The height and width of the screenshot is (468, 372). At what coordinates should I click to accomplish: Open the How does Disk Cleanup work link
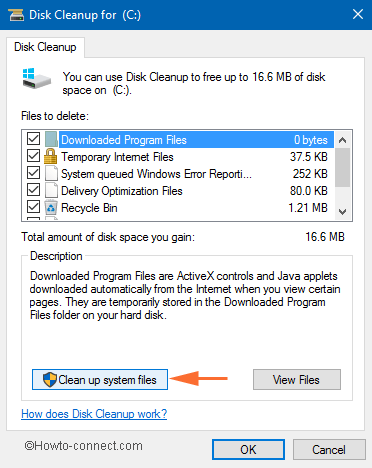94,414
